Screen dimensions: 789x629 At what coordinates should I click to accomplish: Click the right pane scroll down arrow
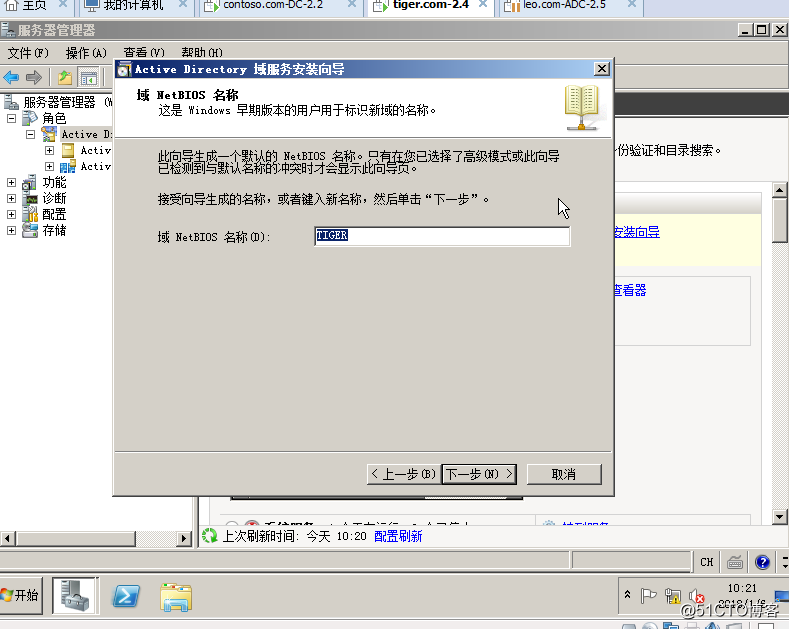tap(779, 516)
